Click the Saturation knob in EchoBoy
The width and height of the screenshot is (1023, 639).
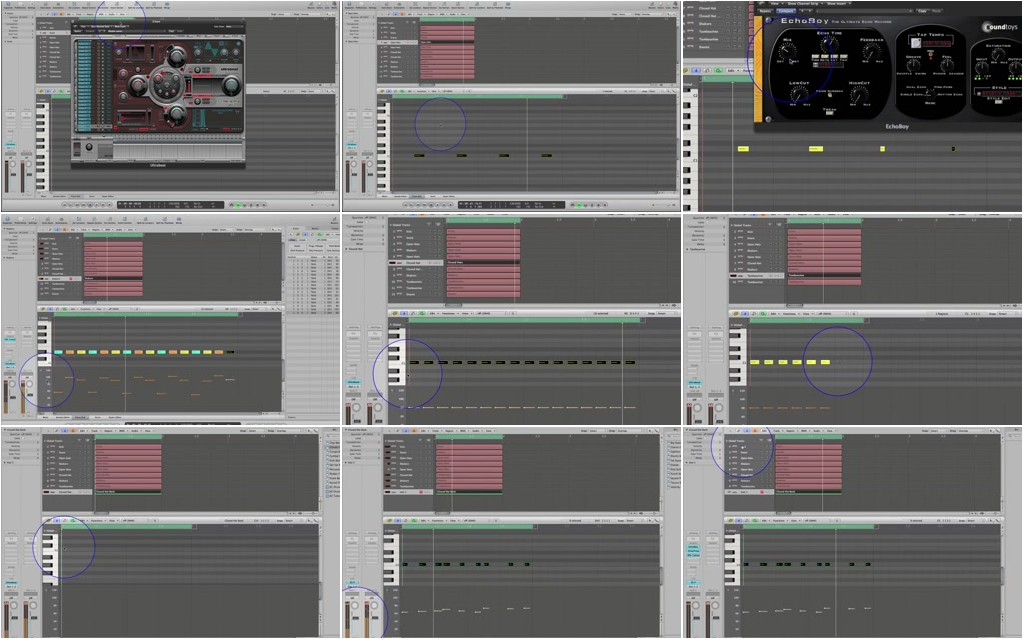(998, 54)
